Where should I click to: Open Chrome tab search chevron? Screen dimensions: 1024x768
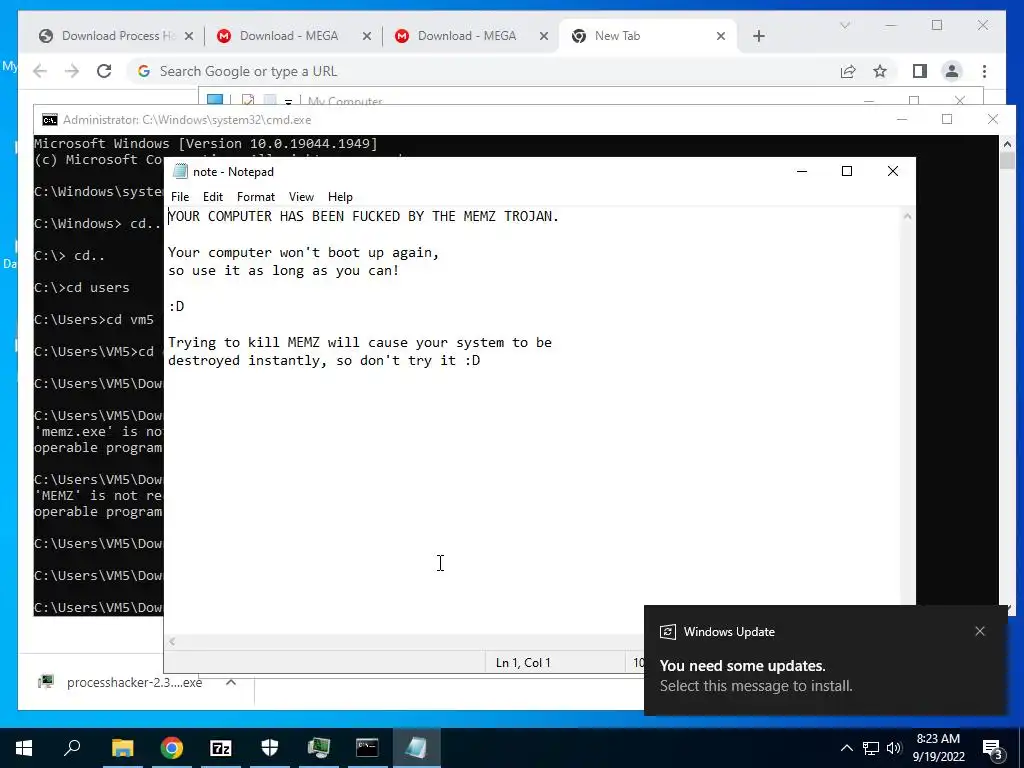(x=844, y=25)
